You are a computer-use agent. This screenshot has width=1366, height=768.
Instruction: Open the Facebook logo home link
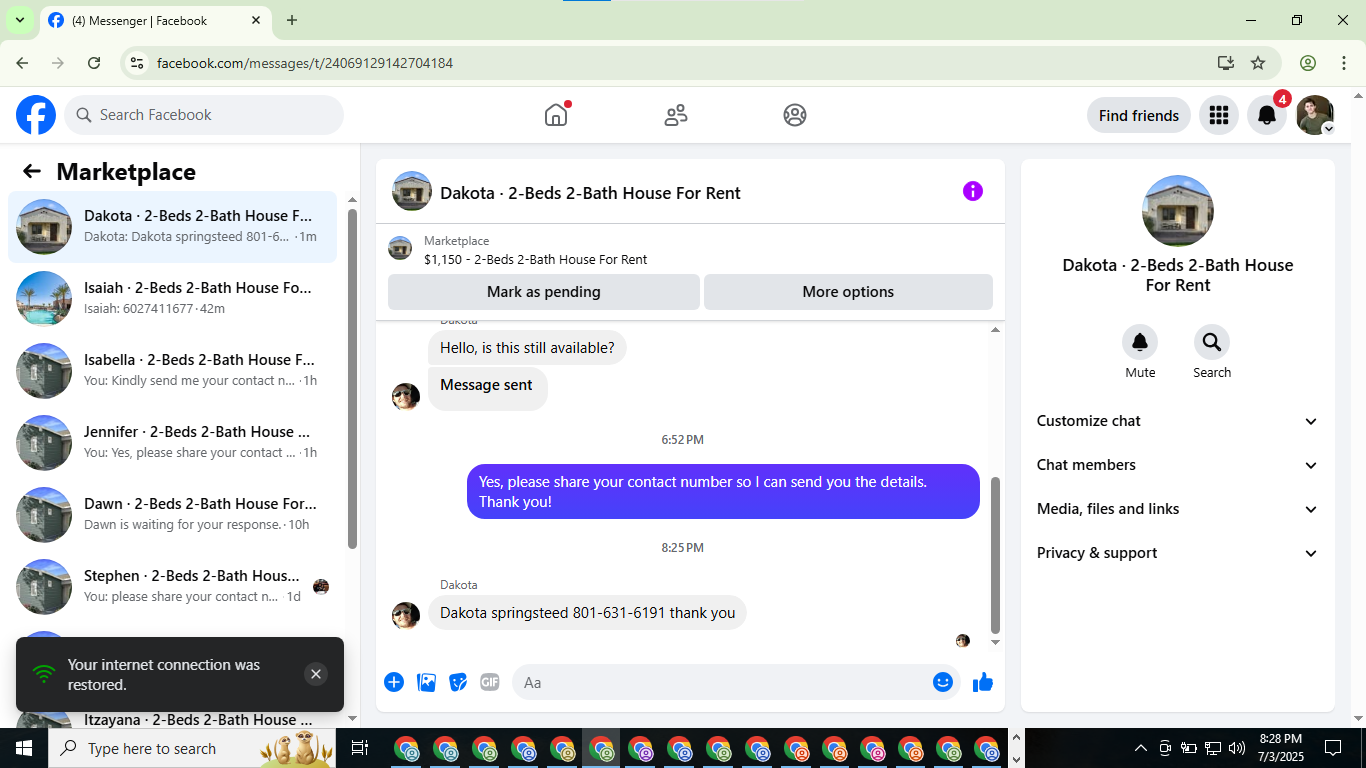36,115
